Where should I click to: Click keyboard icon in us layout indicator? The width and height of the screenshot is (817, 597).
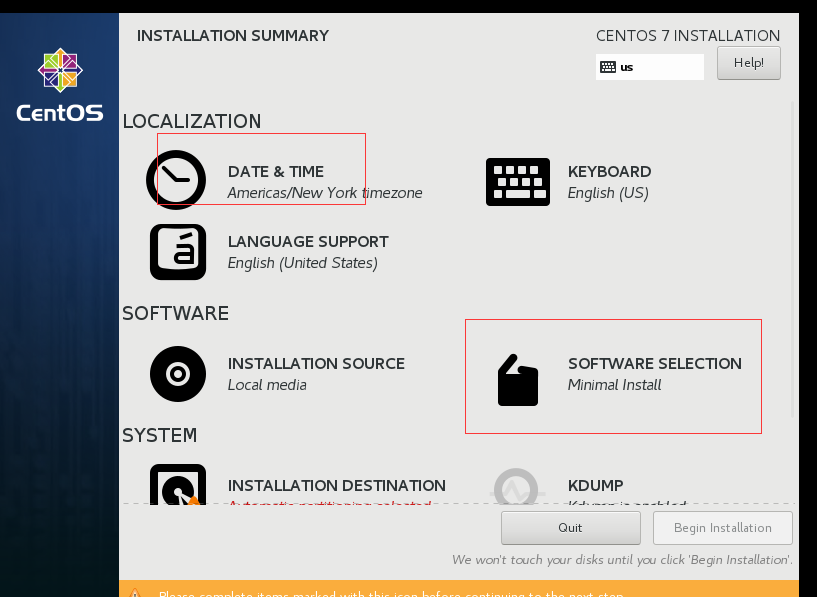pos(608,67)
